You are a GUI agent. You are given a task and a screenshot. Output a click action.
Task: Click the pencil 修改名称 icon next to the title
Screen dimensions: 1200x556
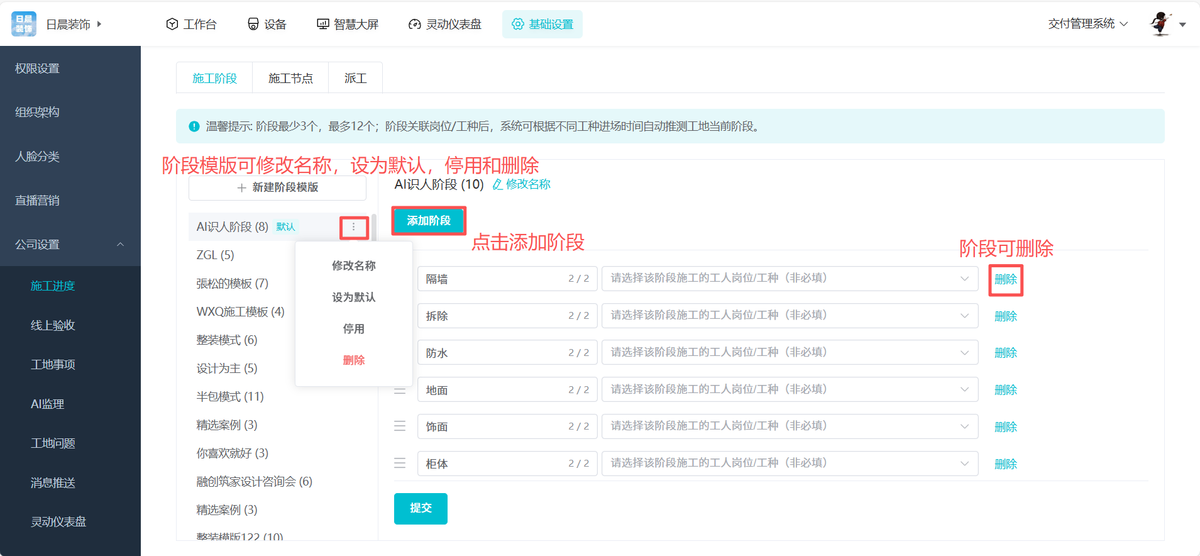click(498, 184)
